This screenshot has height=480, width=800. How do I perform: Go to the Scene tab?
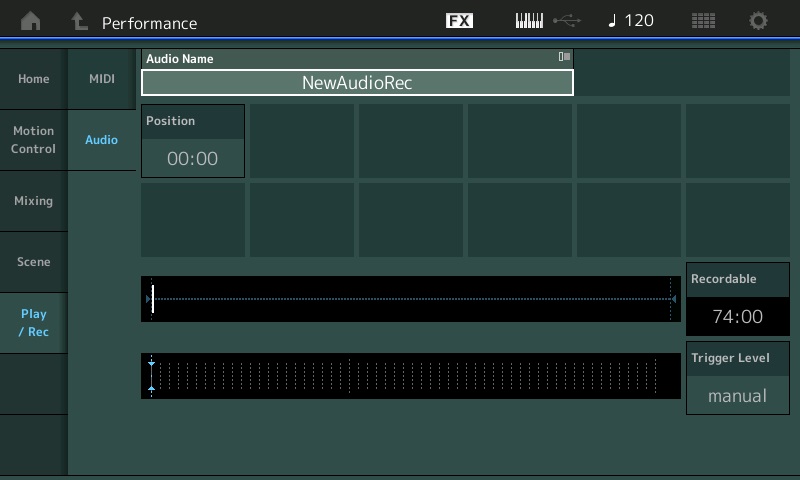click(33, 262)
